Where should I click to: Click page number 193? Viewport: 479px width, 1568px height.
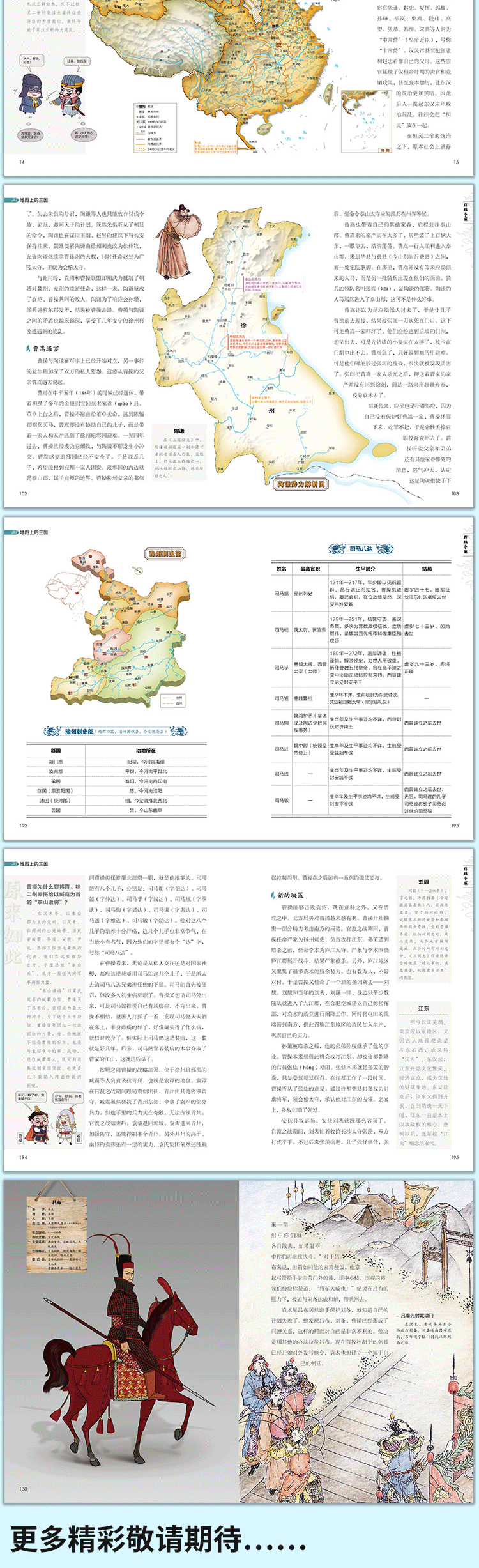click(x=455, y=826)
